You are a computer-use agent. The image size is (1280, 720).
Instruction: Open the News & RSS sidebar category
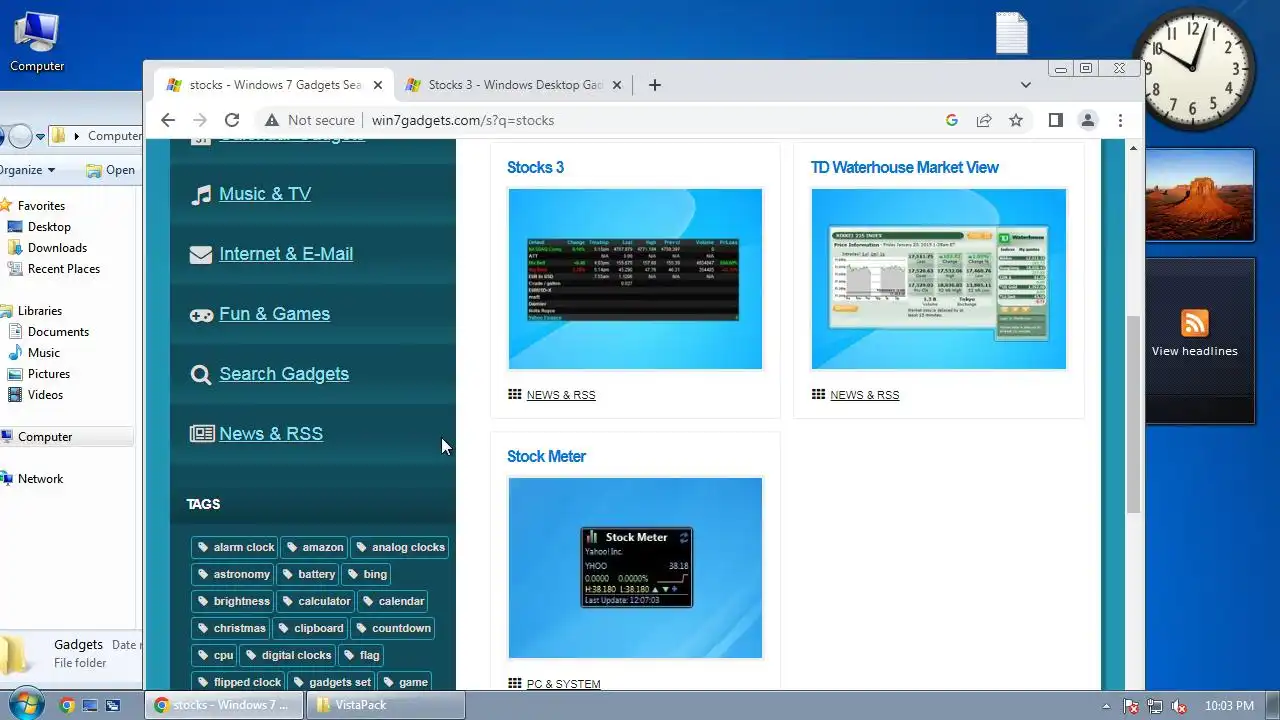[x=271, y=434]
